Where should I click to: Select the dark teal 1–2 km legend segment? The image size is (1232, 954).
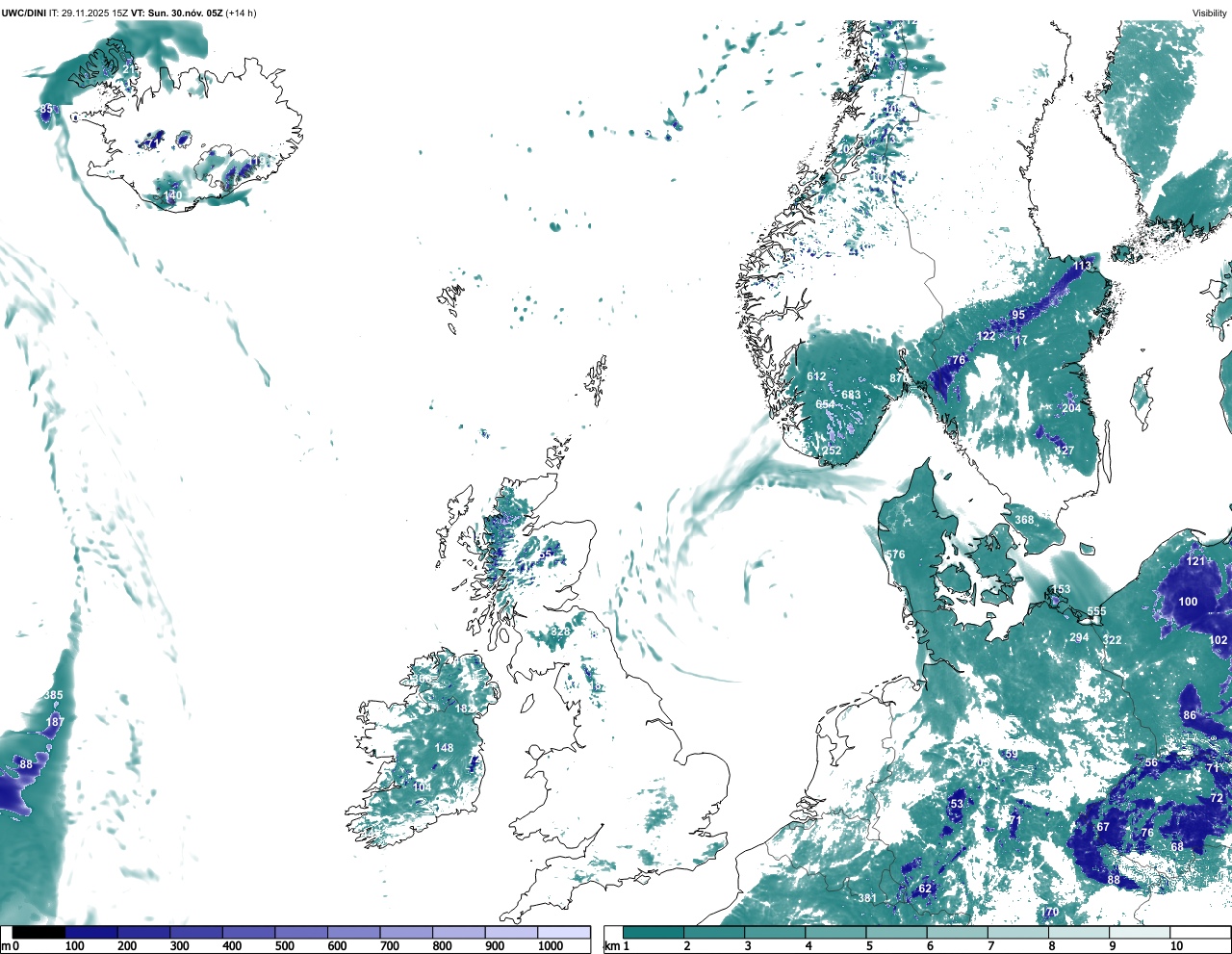pyautogui.click(x=654, y=932)
